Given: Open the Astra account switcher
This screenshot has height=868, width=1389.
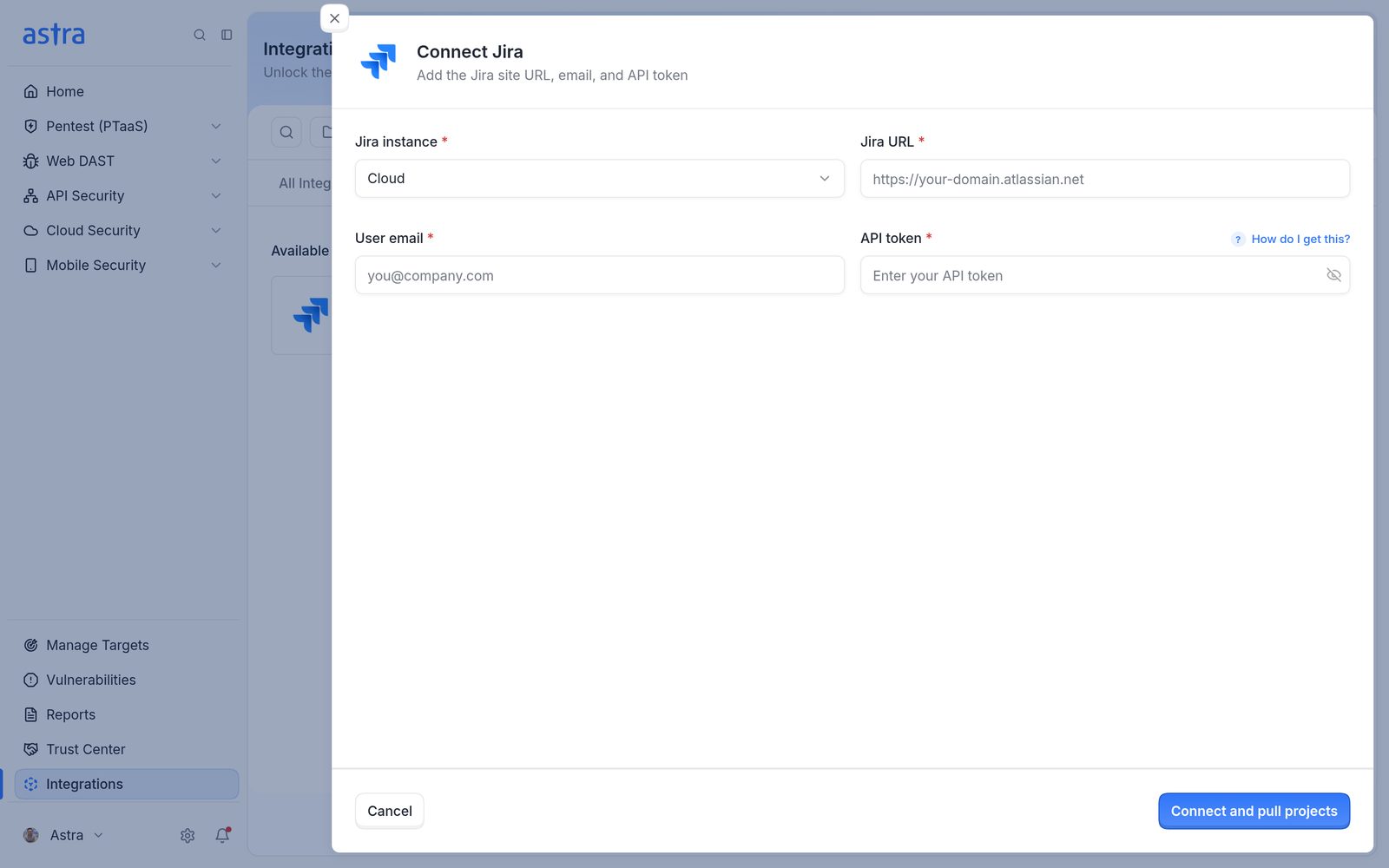Looking at the screenshot, I should (x=63, y=835).
